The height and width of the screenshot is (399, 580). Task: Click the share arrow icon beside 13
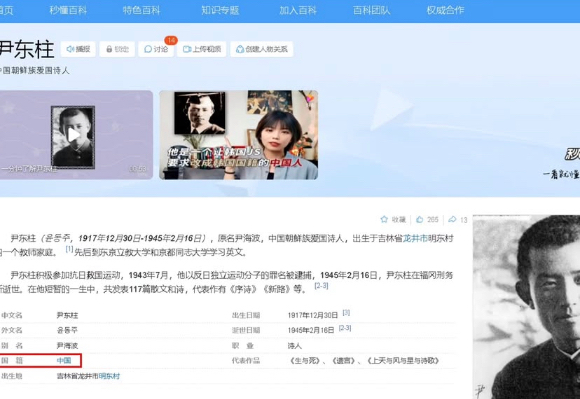(x=452, y=220)
